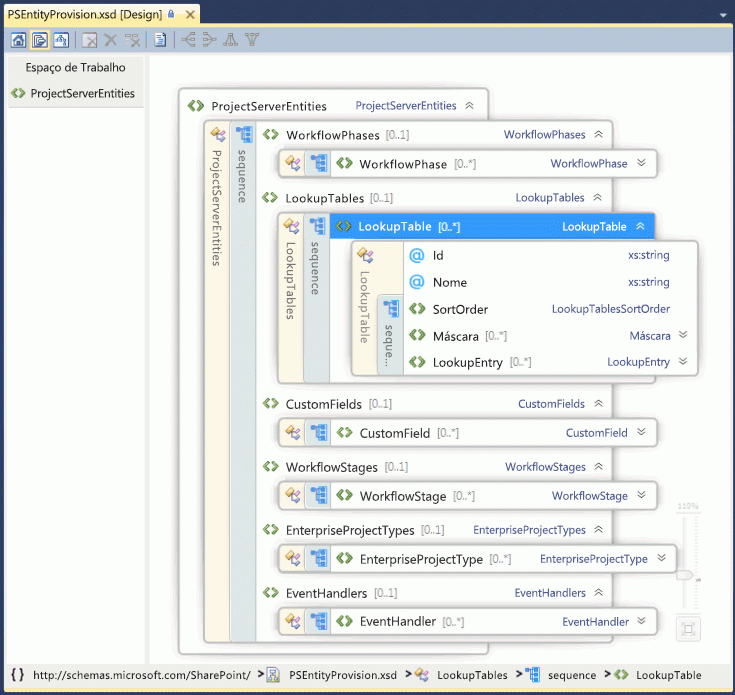Expand the CustomField element chevron
Viewport: 735px width, 695px height.
pos(642,433)
